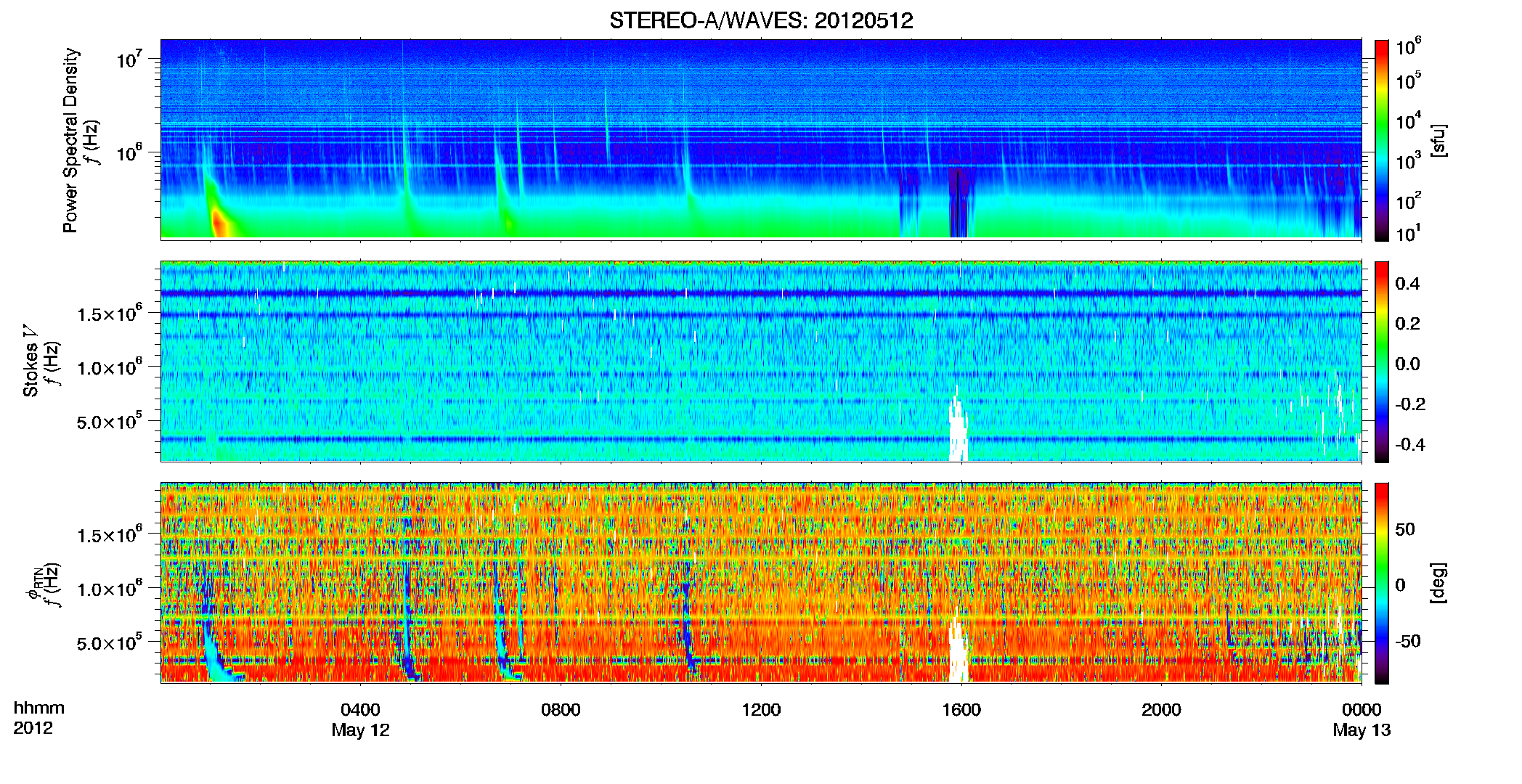1522x784 pixels.
Task: Click the 0.4 label on Stokes V colorbar
Action: pyautogui.click(x=1407, y=284)
